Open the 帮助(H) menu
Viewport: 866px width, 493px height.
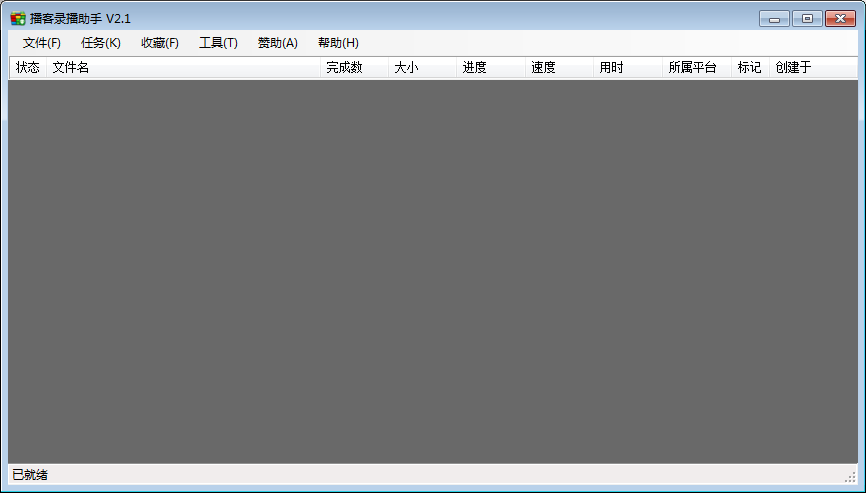[338, 43]
